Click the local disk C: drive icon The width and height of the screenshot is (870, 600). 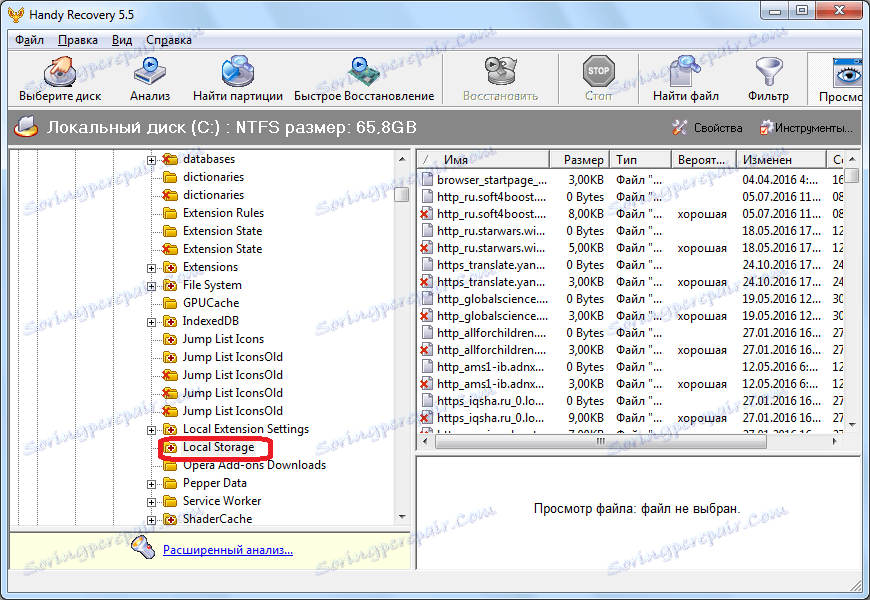click(26, 127)
